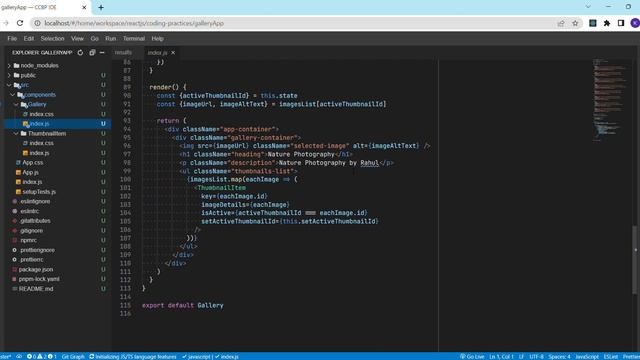Image resolution: width=640 pixels, height=360 pixels.
Task: Click the share page icon
Action: (561, 23)
